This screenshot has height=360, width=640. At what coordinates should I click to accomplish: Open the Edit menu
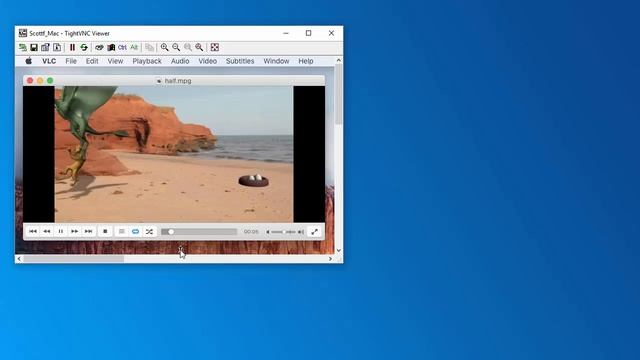click(92, 61)
